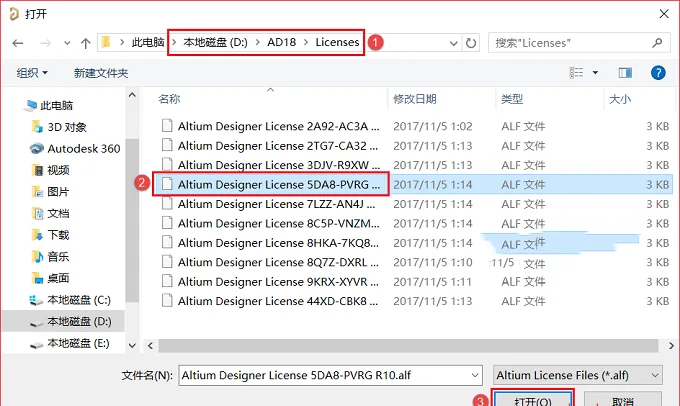Refresh the Licenses folder view
680x406 pixels.
click(x=471, y=43)
